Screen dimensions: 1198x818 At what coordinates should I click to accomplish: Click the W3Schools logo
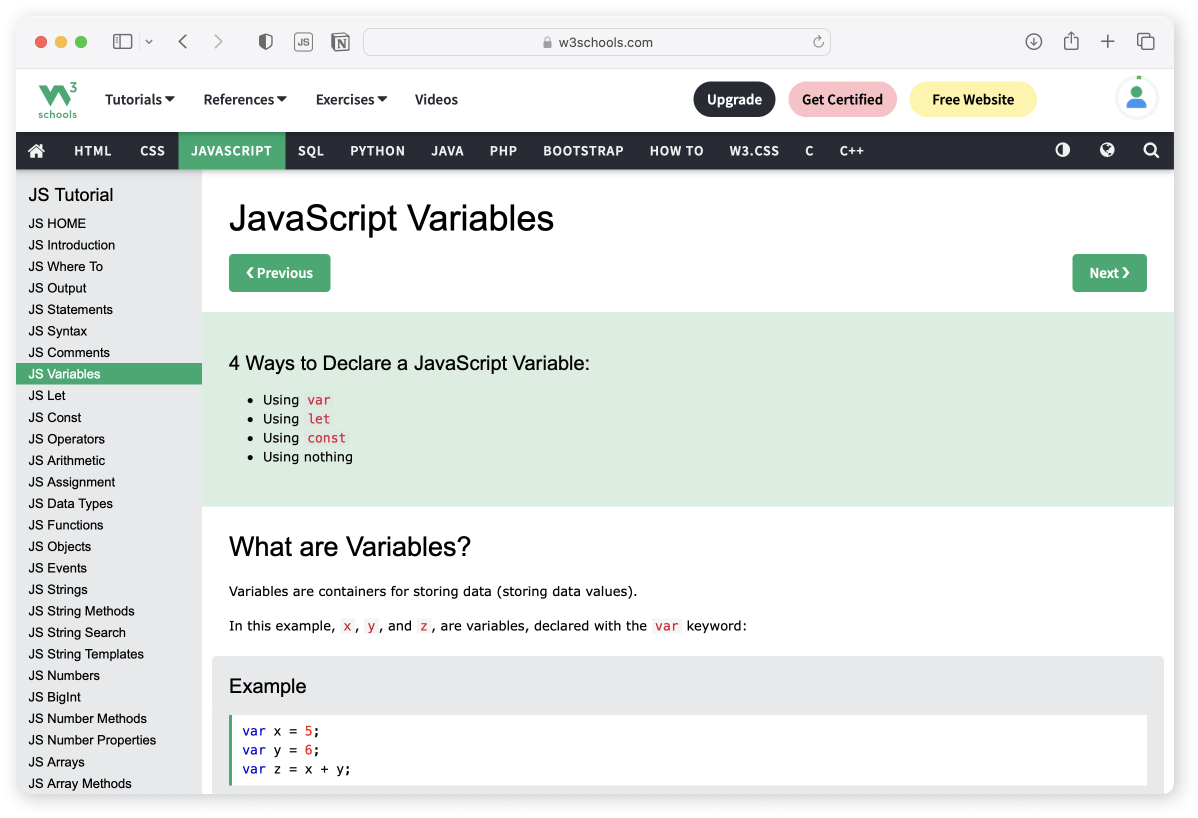[x=57, y=100]
